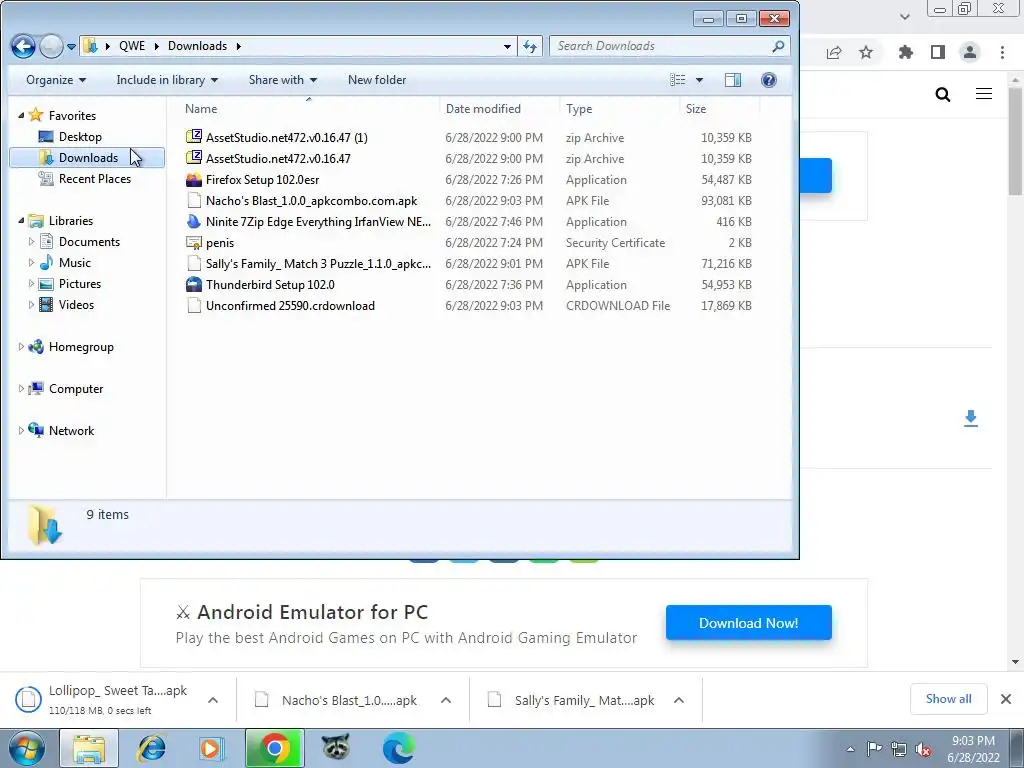Refresh the Downloads folder address bar
1024x768 pixels.
(x=530, y=46)
